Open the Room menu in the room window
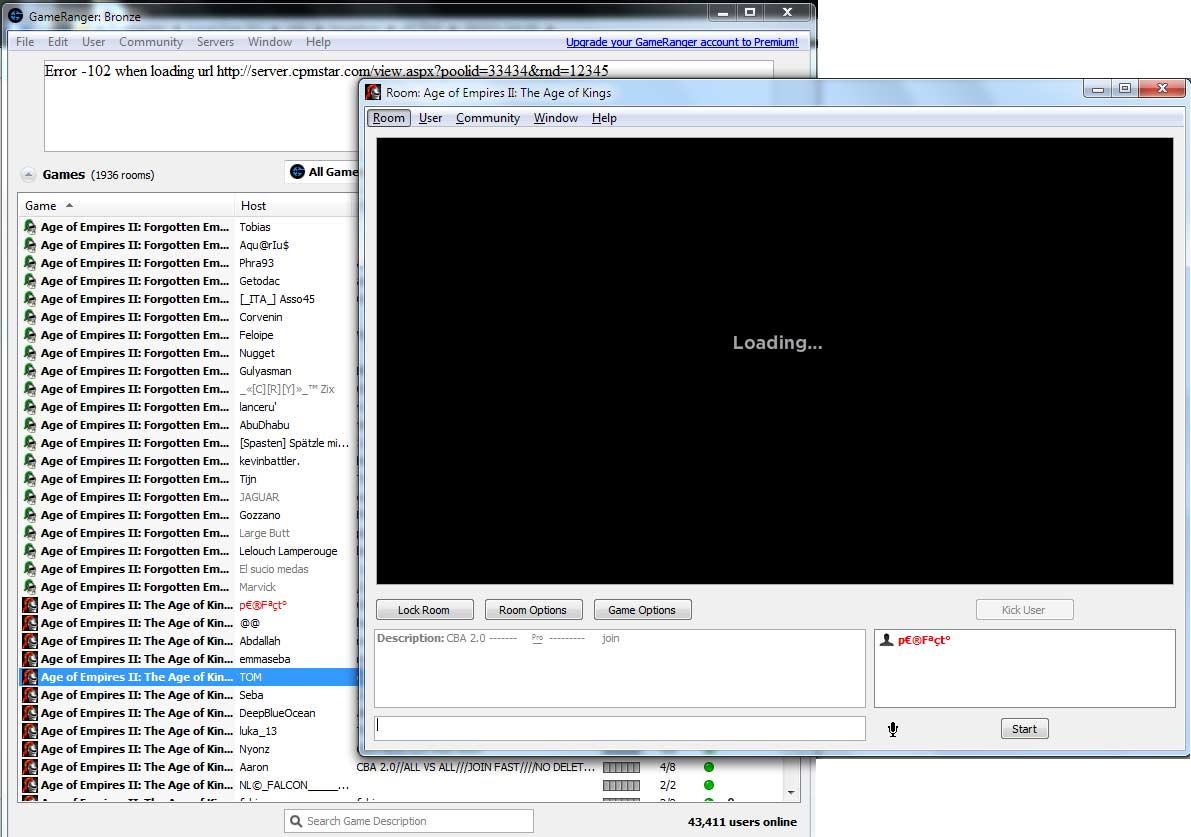 pyautogui.click(x=388, y=118)
